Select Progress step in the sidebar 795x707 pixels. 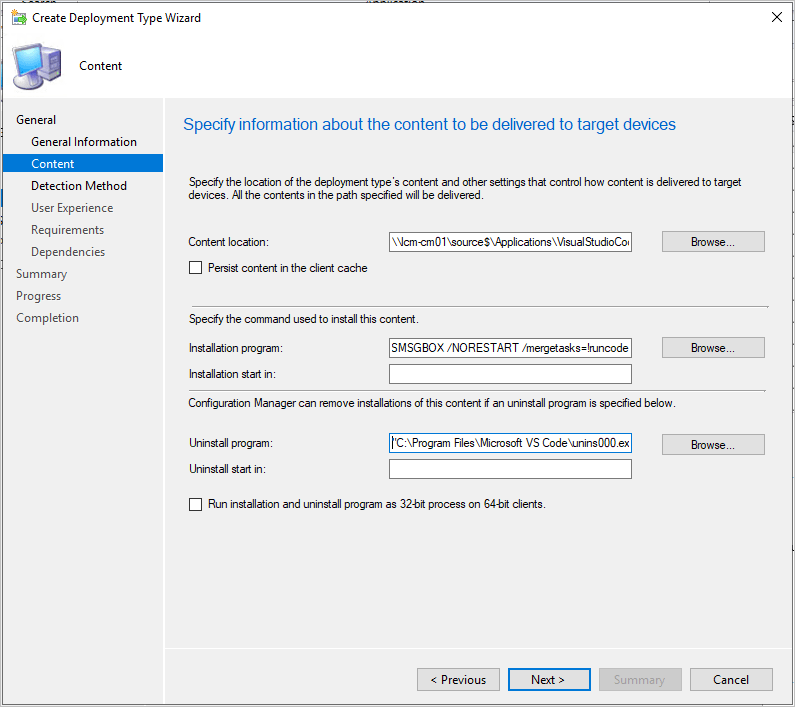coord(39,296)
